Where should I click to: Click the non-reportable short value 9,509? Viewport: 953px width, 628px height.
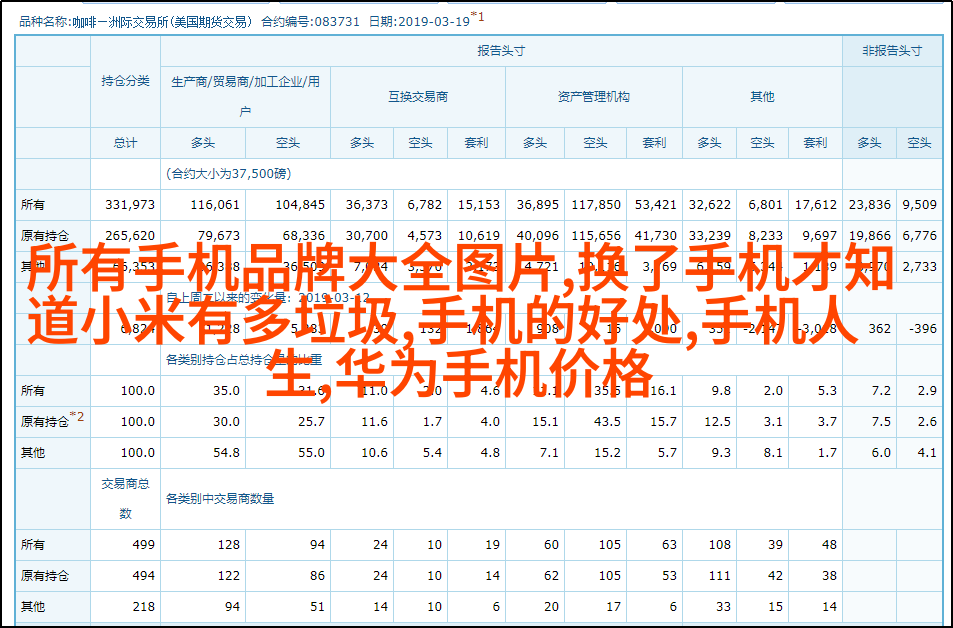pyautogui.click(x=920, y=205)
